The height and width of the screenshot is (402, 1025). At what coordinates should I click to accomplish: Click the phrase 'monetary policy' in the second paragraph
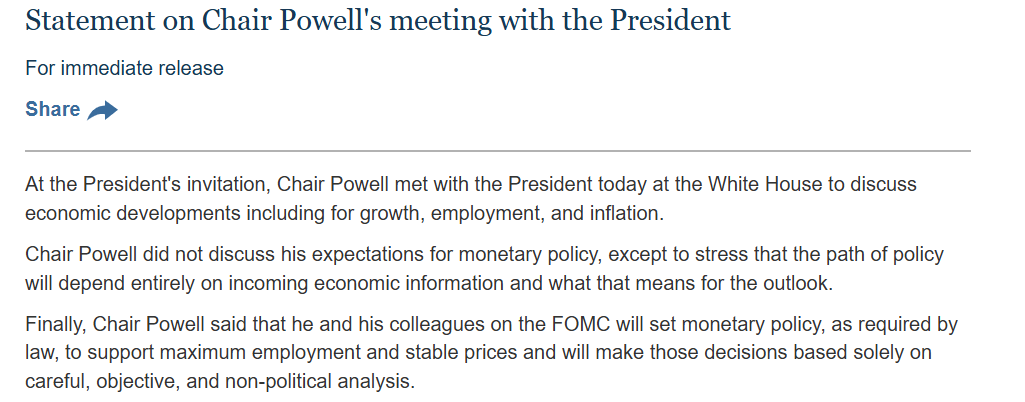click(530, 255)
